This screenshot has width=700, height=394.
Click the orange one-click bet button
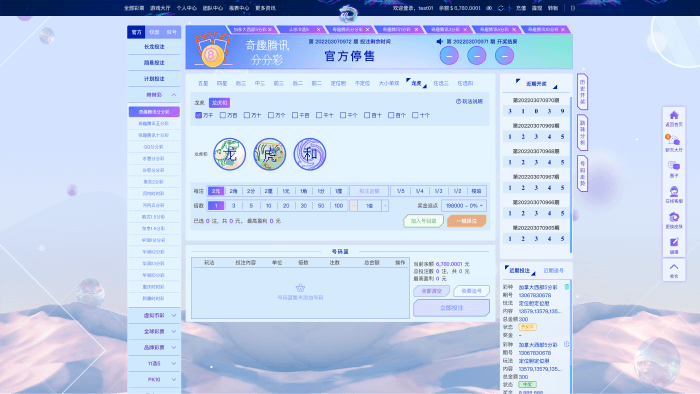coord(467,221)
